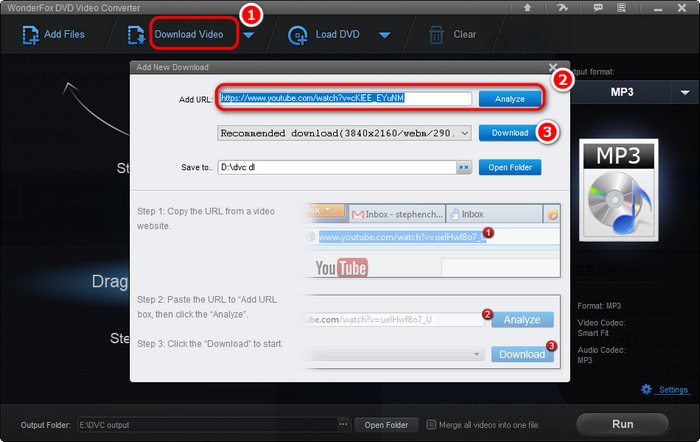Viewport: 700px width, 442px height.
Task: Click the Clear trash can icon
Action: pyautogui.click(x=436, y=35)
